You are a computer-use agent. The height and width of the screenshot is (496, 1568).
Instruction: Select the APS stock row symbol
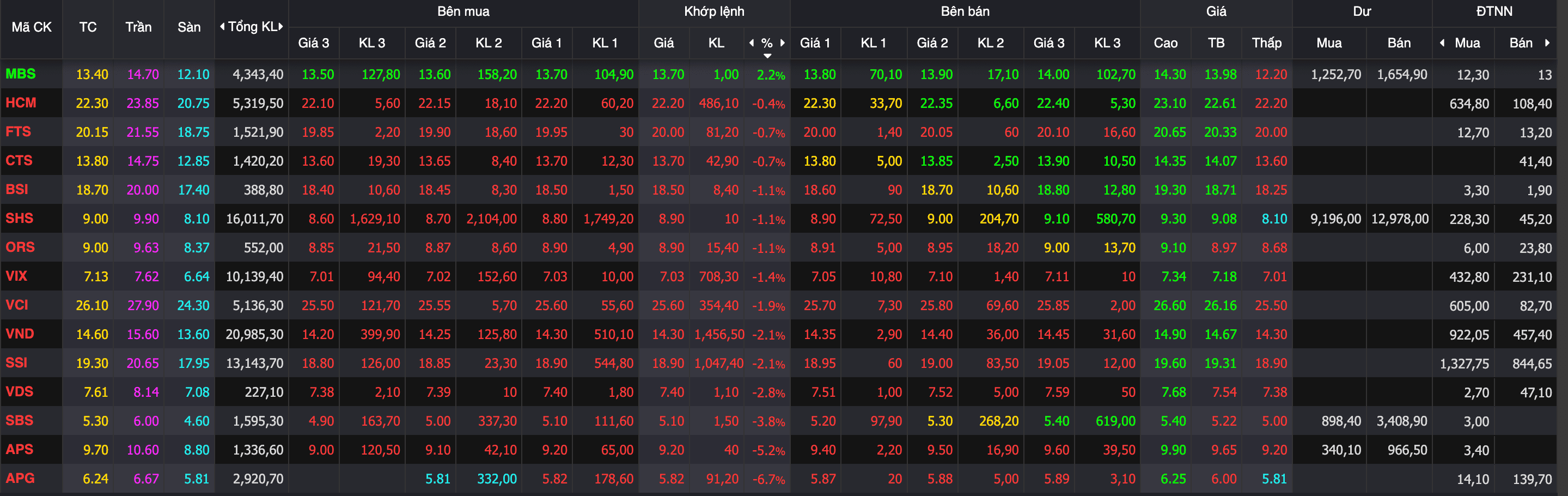coord(20,449)
